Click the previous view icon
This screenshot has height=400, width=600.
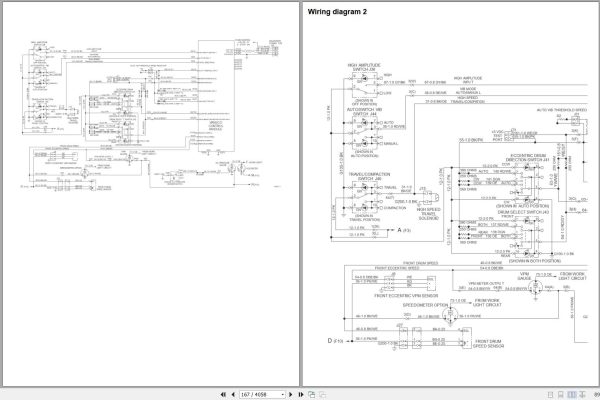tap(312, 394)
